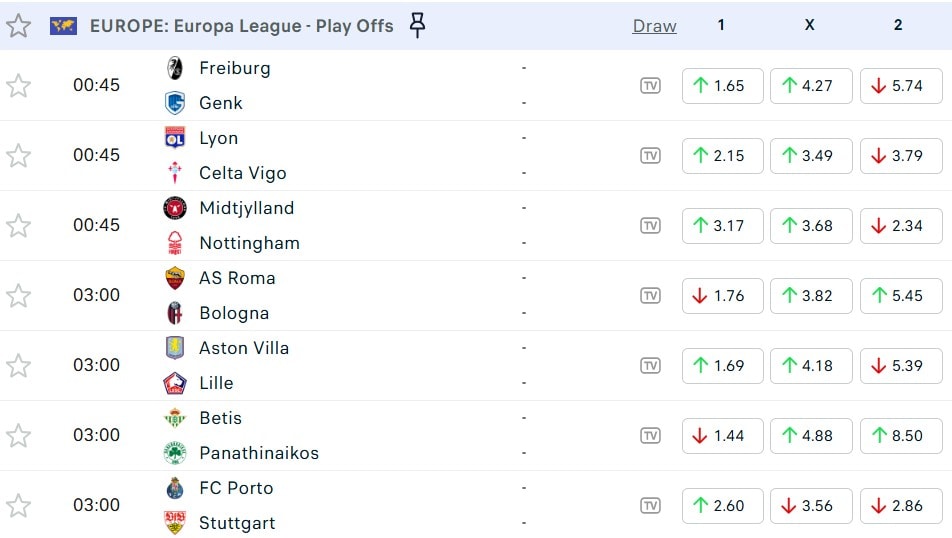Click the Panathinaikos team logo
The width and height of the screenshot is (952, 538).
click(175, 453)
